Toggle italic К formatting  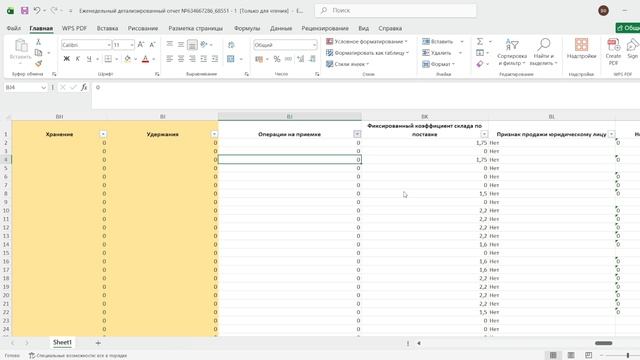pos(78,59)
